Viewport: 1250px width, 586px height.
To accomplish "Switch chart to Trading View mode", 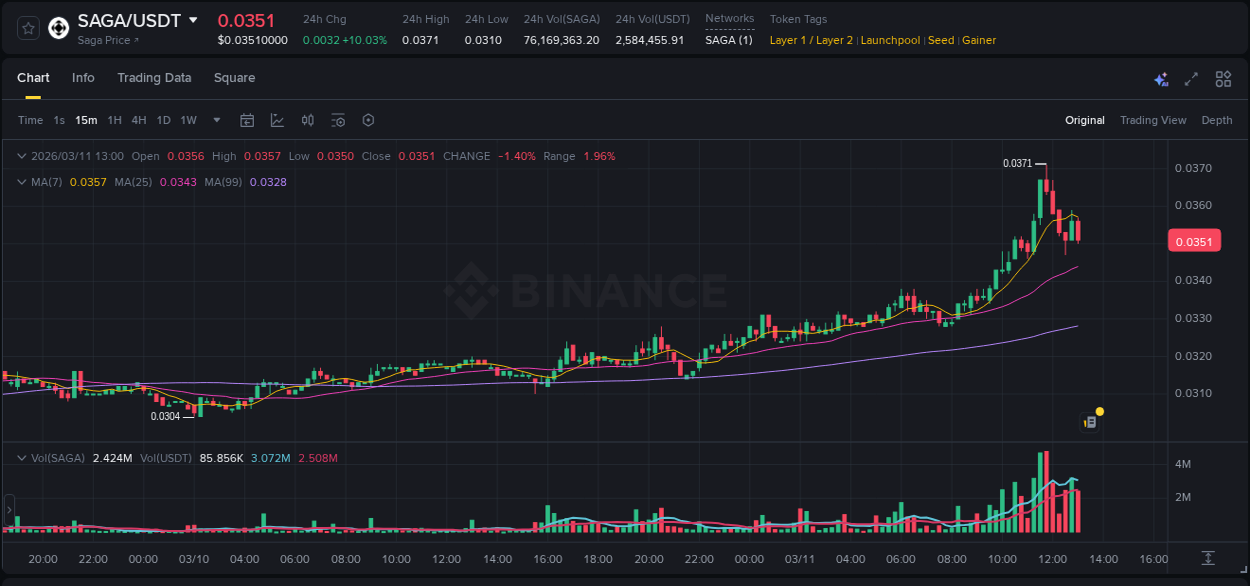I will (x=1153, y=120).
